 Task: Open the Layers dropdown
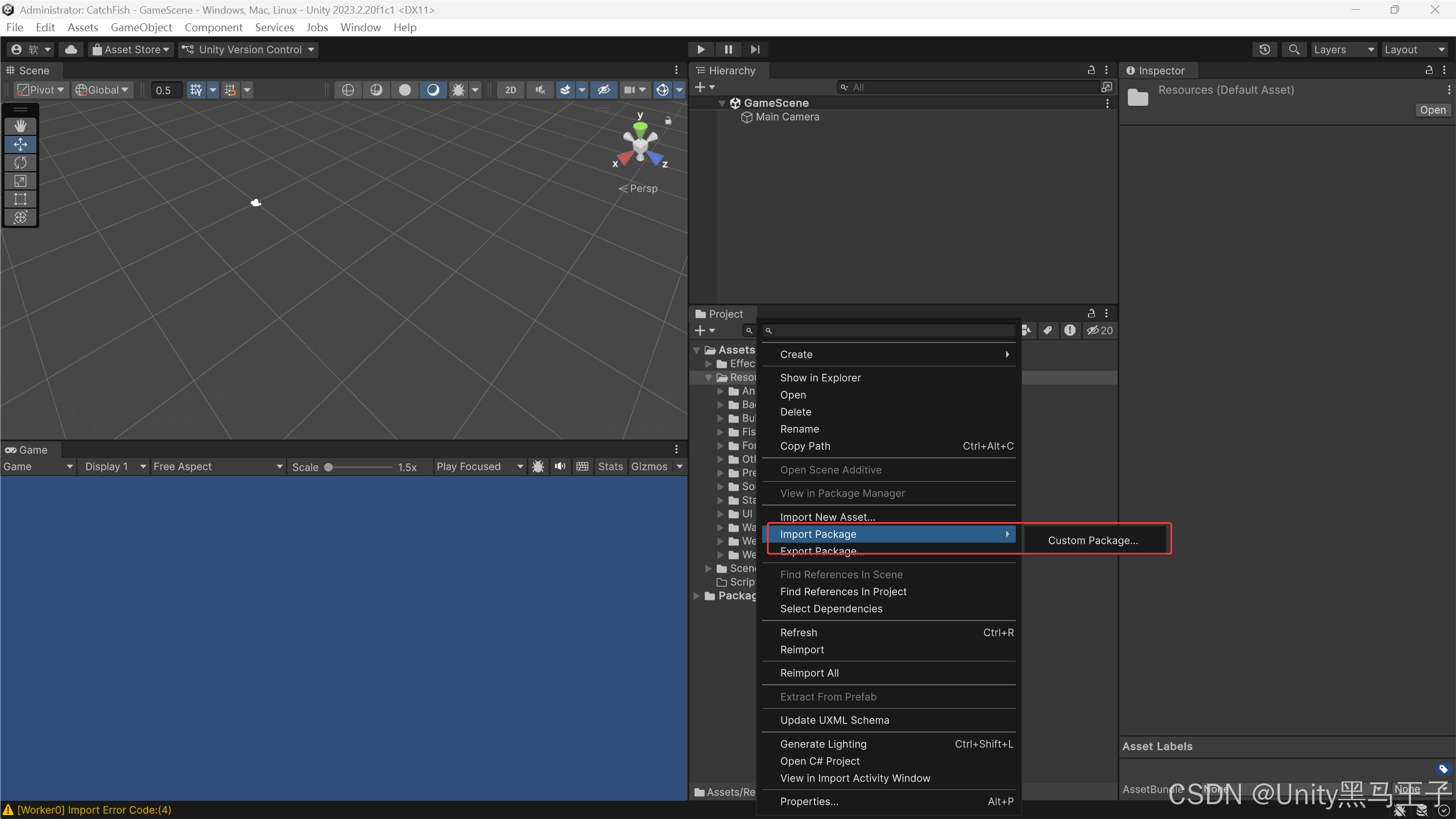click(x=1343, y=49)
